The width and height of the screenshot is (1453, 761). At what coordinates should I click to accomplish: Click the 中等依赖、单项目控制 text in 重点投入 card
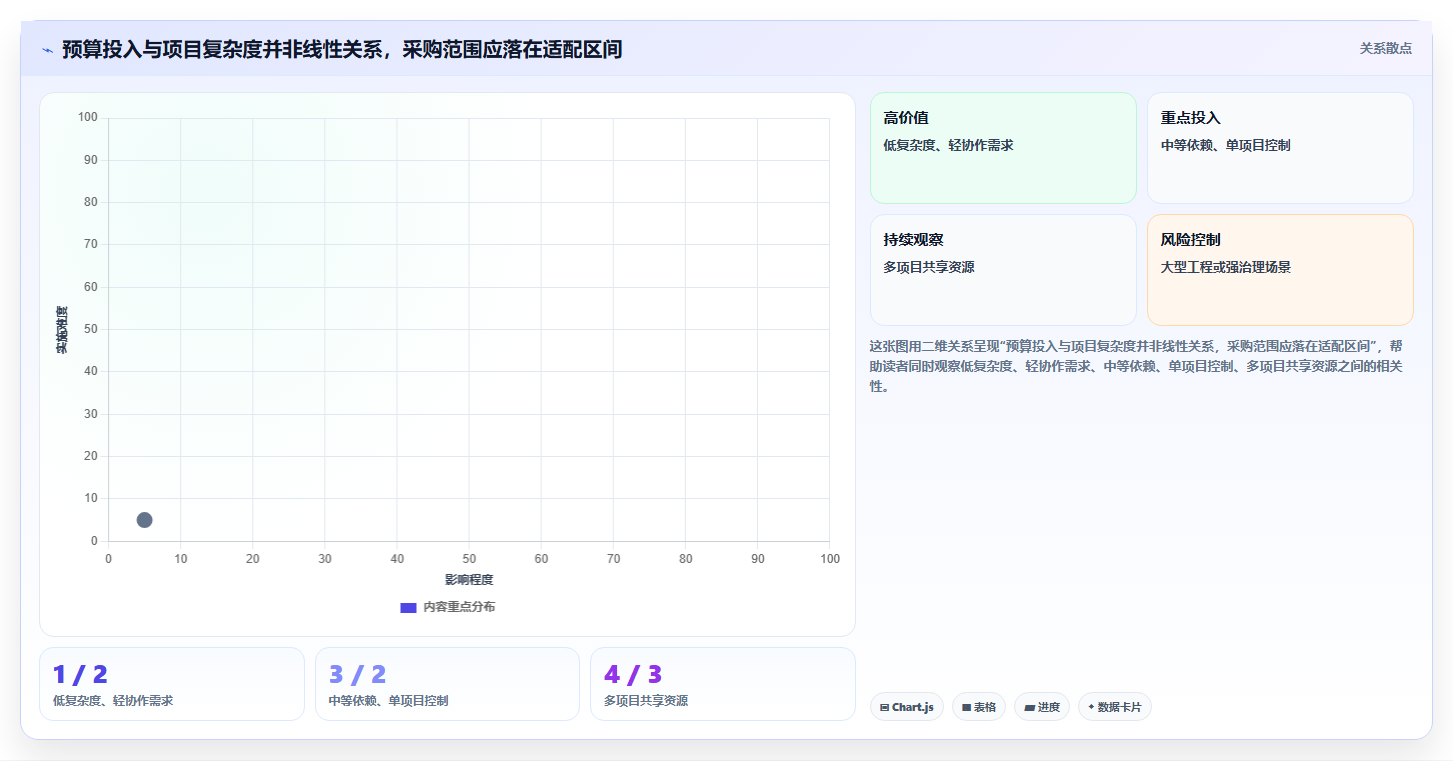(1226, 145)
